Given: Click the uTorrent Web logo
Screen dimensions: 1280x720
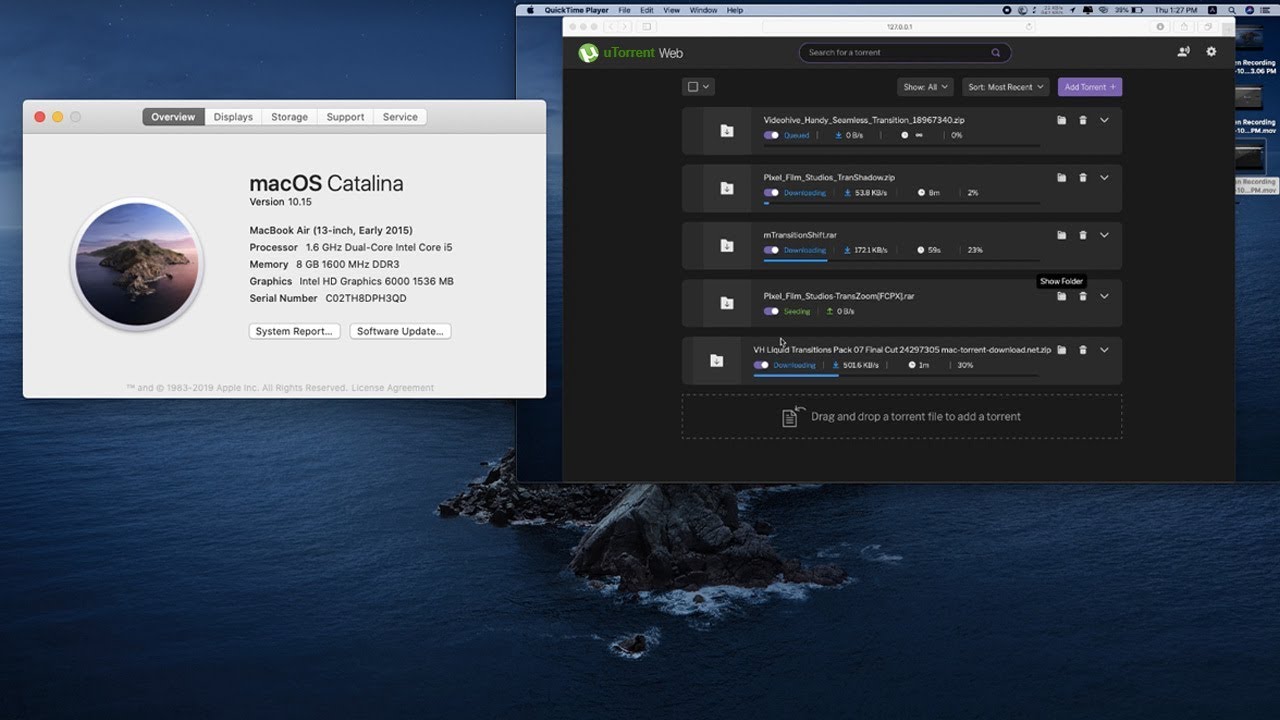Looking at the screenshot, I should (631, 53).
